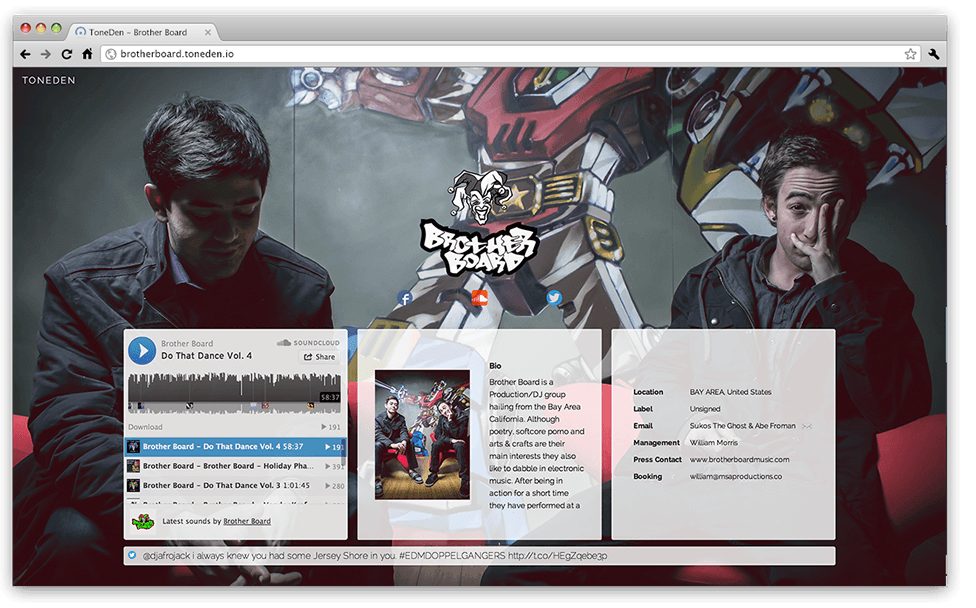
Task: Click the Download link in player
Action: [x=145, y=427]
